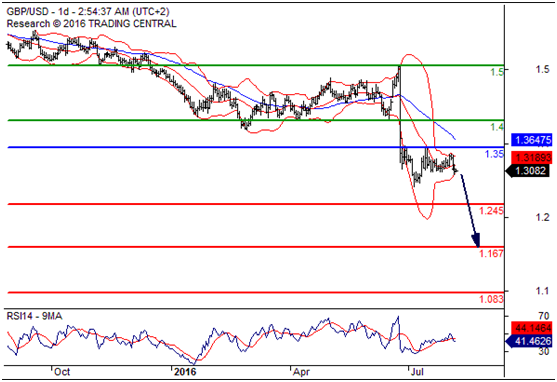557x382 pixels.
Task: Select the 1.083 support level label
Action: pos(491,299)
